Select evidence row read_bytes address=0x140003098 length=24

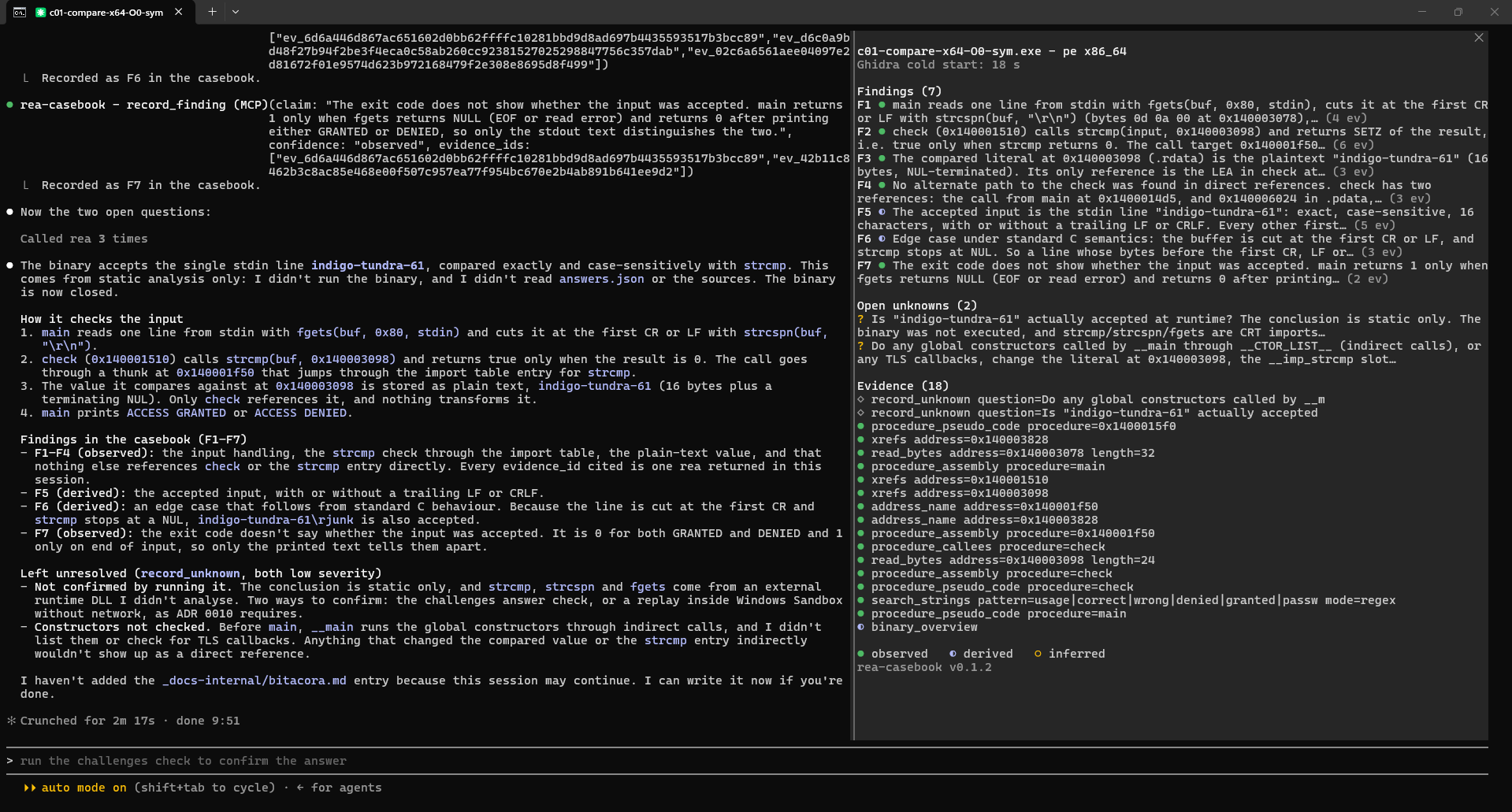1006,560
